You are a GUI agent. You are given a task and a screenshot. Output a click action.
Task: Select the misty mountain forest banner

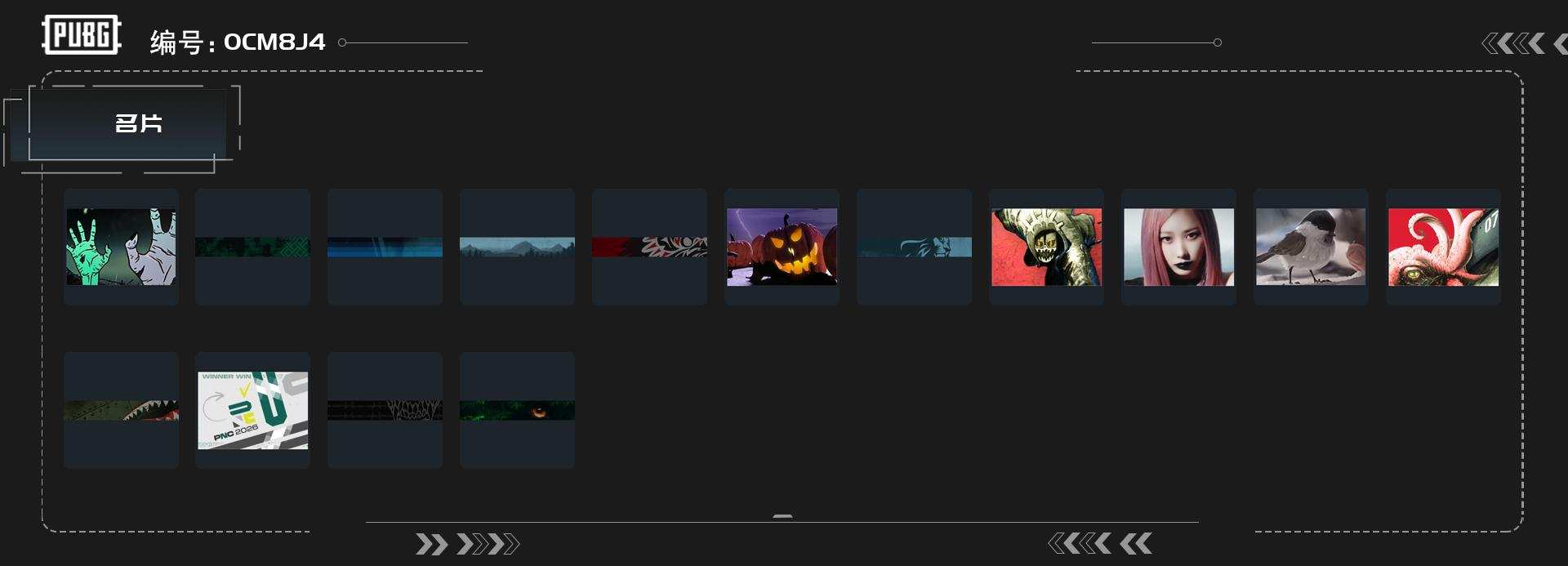517,247
